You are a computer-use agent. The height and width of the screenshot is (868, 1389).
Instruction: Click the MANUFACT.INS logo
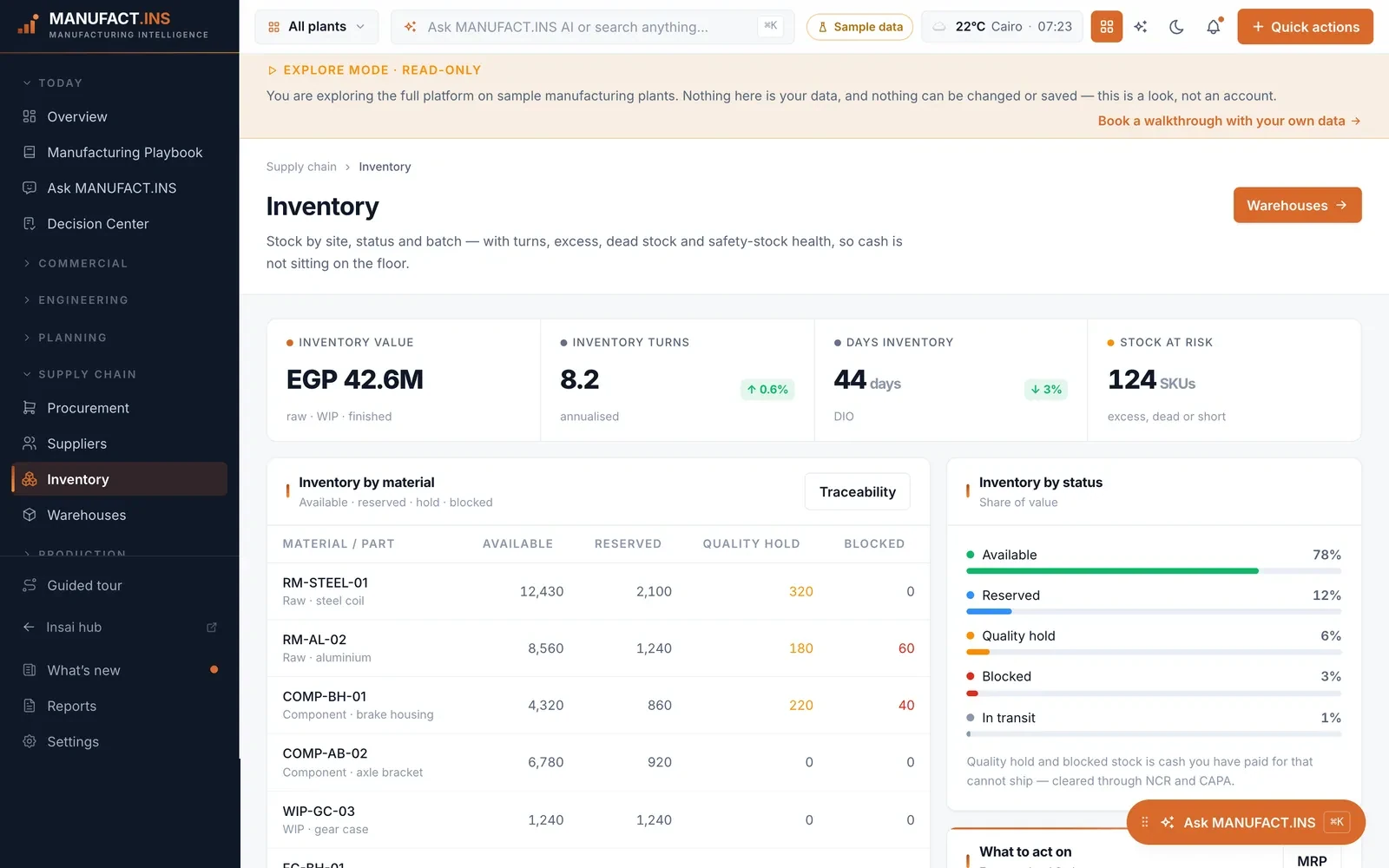pos(113,25)
